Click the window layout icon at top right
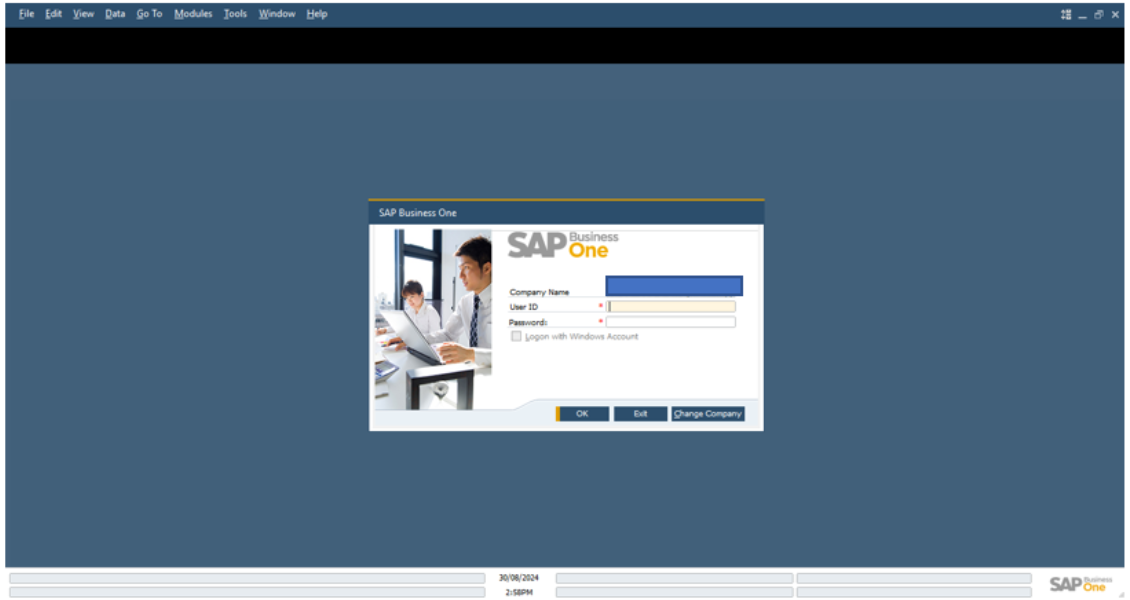 point(1066,14)
